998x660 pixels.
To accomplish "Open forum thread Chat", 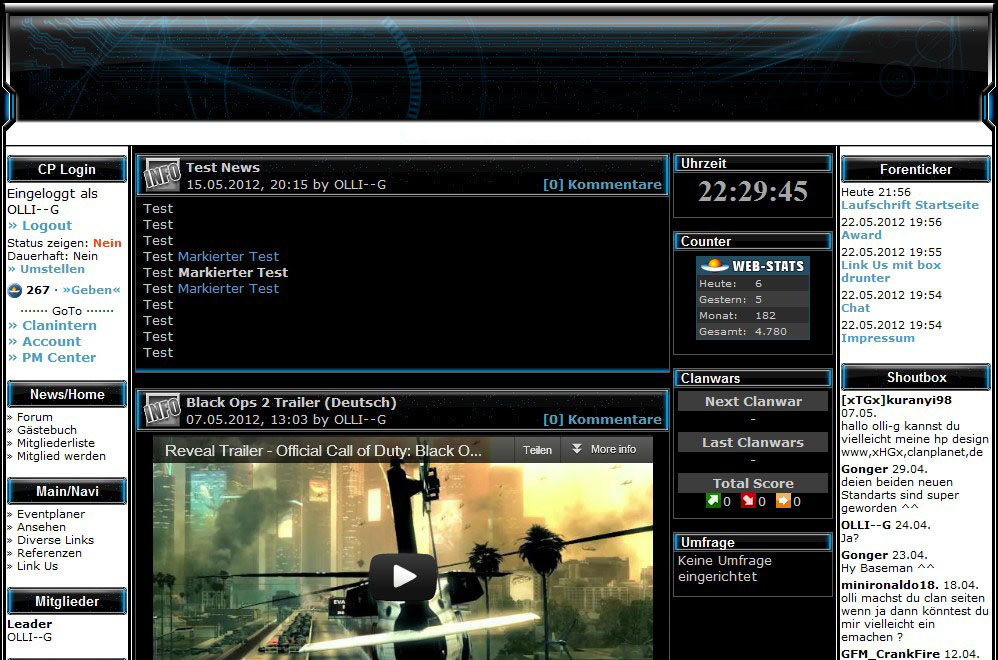I will 855,308.
